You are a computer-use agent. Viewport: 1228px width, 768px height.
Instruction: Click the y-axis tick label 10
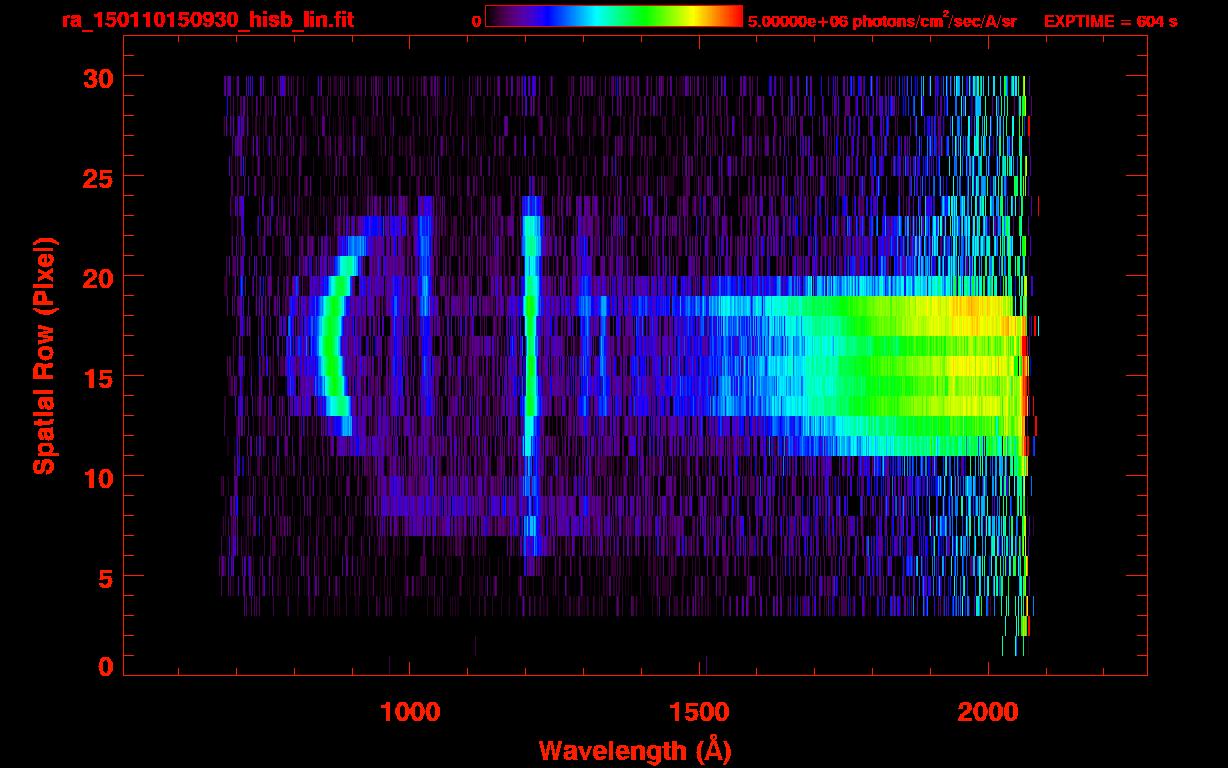pos(96,477)
